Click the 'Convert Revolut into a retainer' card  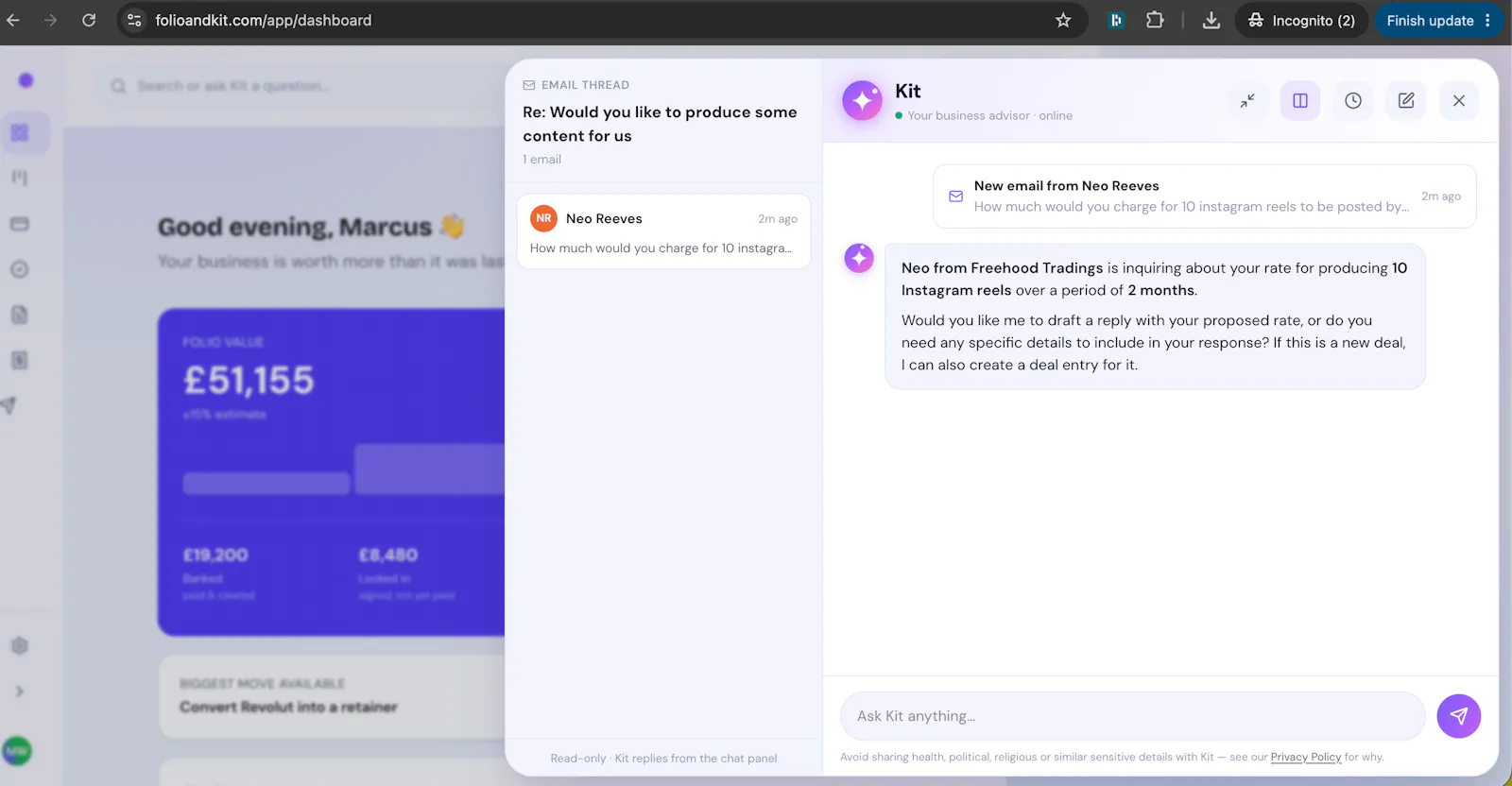[333, 696]
